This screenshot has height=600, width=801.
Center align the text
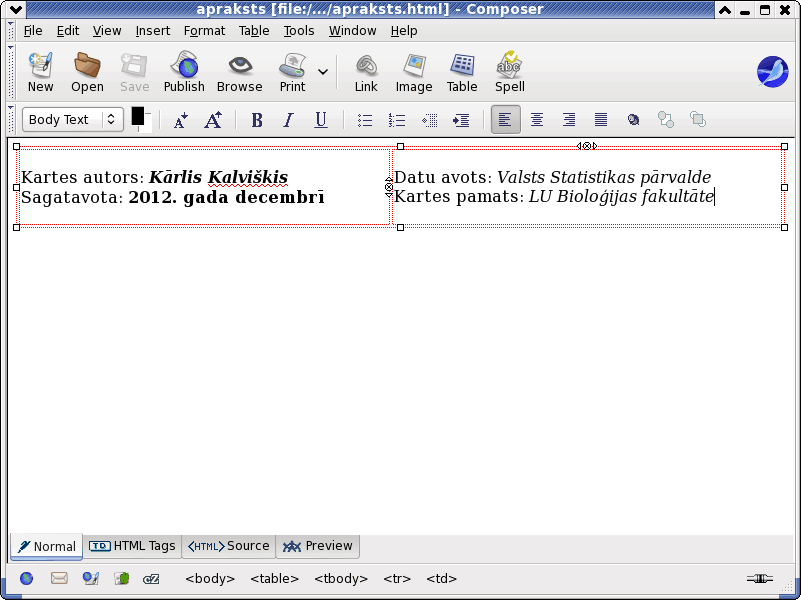click(537, 120)
